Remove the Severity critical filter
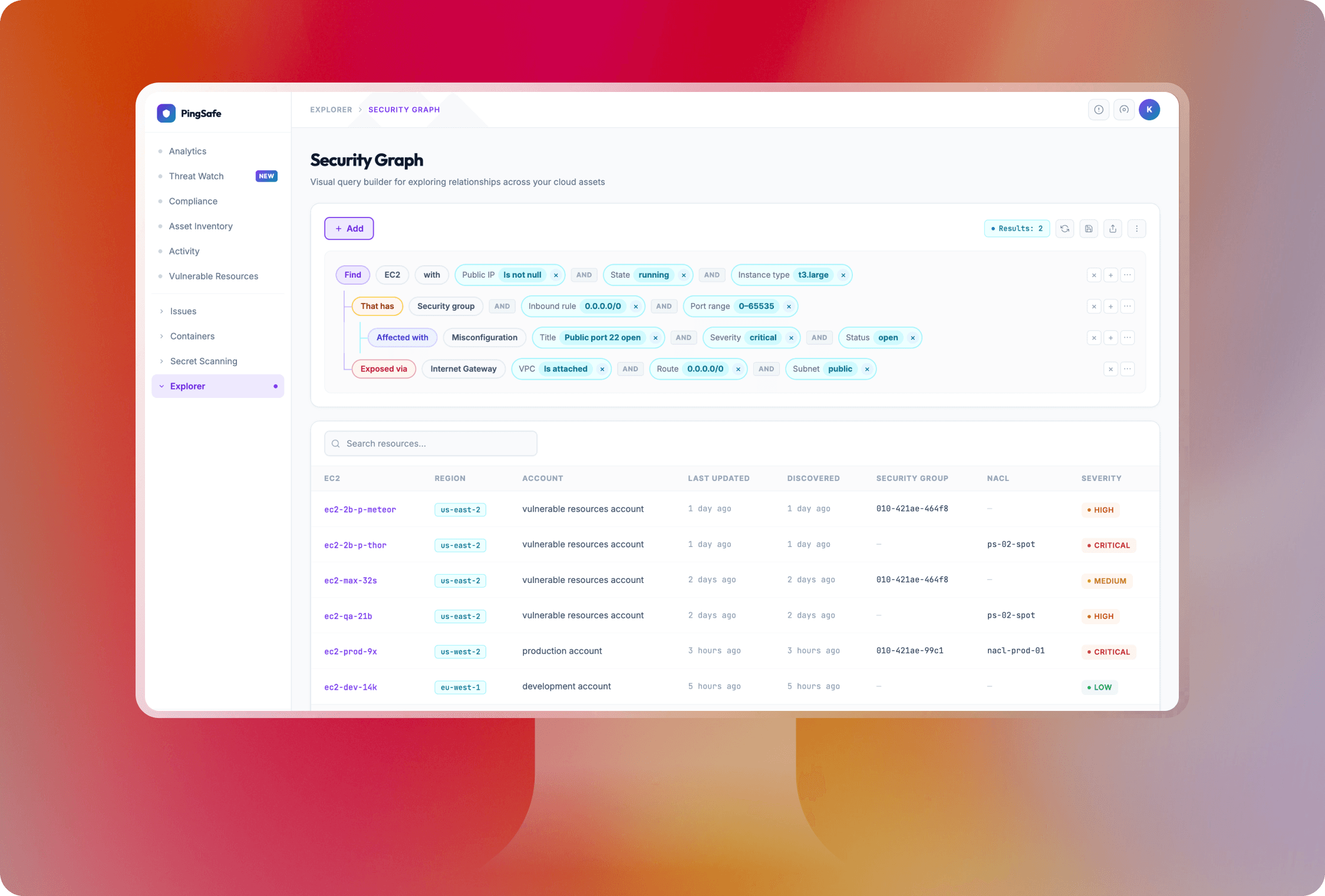This screenshot has width=1325, height=896. tap(792, 338)
